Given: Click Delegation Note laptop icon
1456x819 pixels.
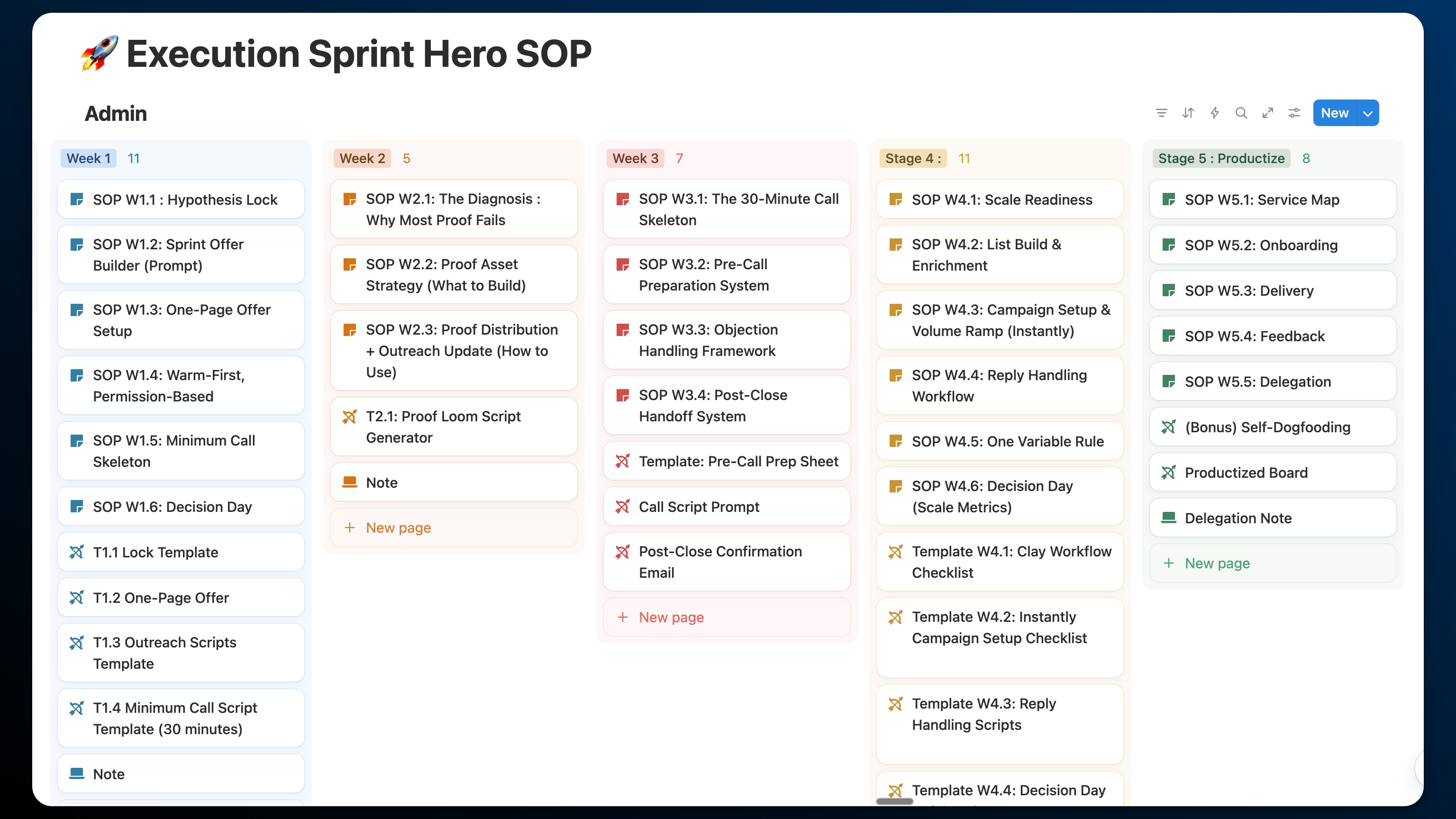Looking at the screenshot, I should pyautogui.click(x=1168, y=518).
